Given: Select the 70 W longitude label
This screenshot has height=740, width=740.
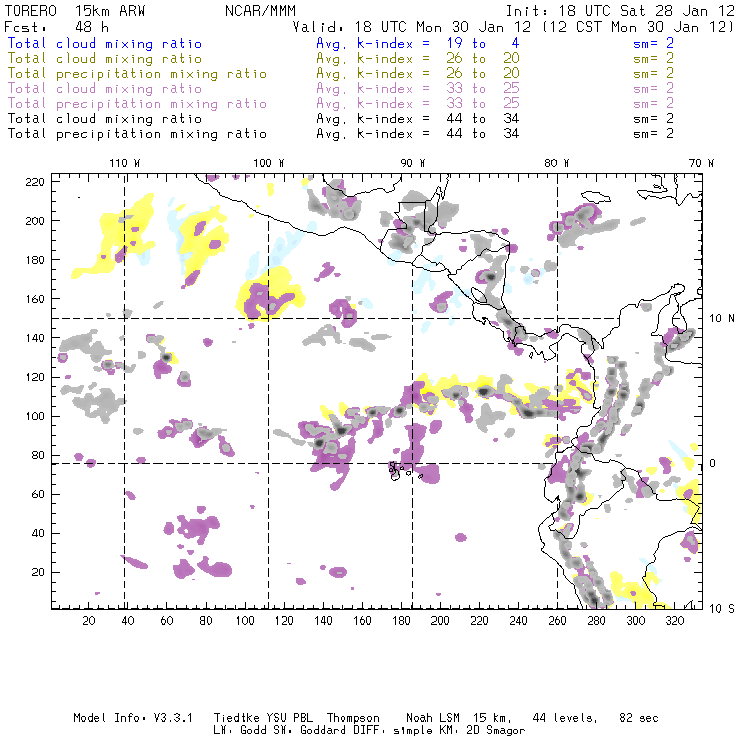Looking at the screenshot, I should pyautogui.click(x=701, y=163).
